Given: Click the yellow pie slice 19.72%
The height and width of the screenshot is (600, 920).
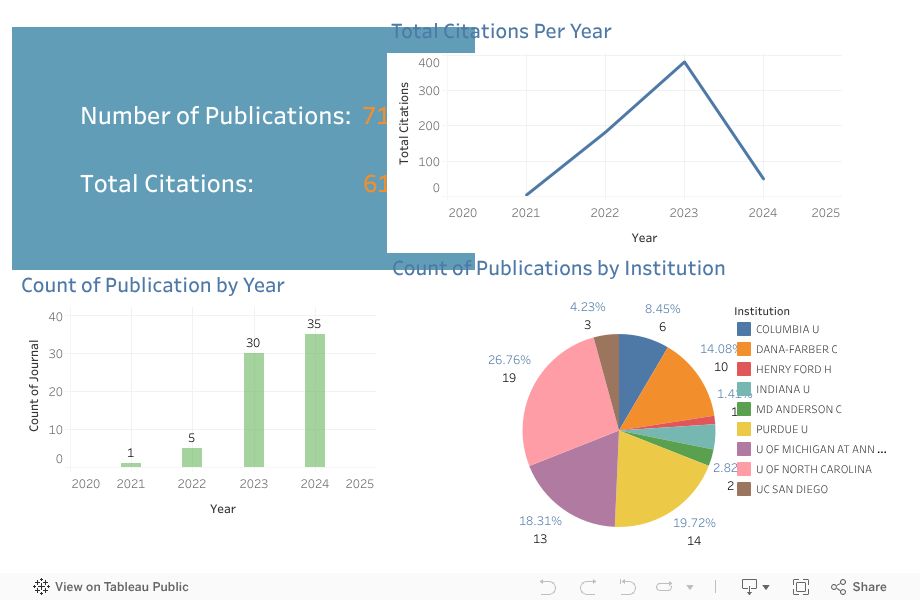Looking at the screenshot, I should 657,481.
